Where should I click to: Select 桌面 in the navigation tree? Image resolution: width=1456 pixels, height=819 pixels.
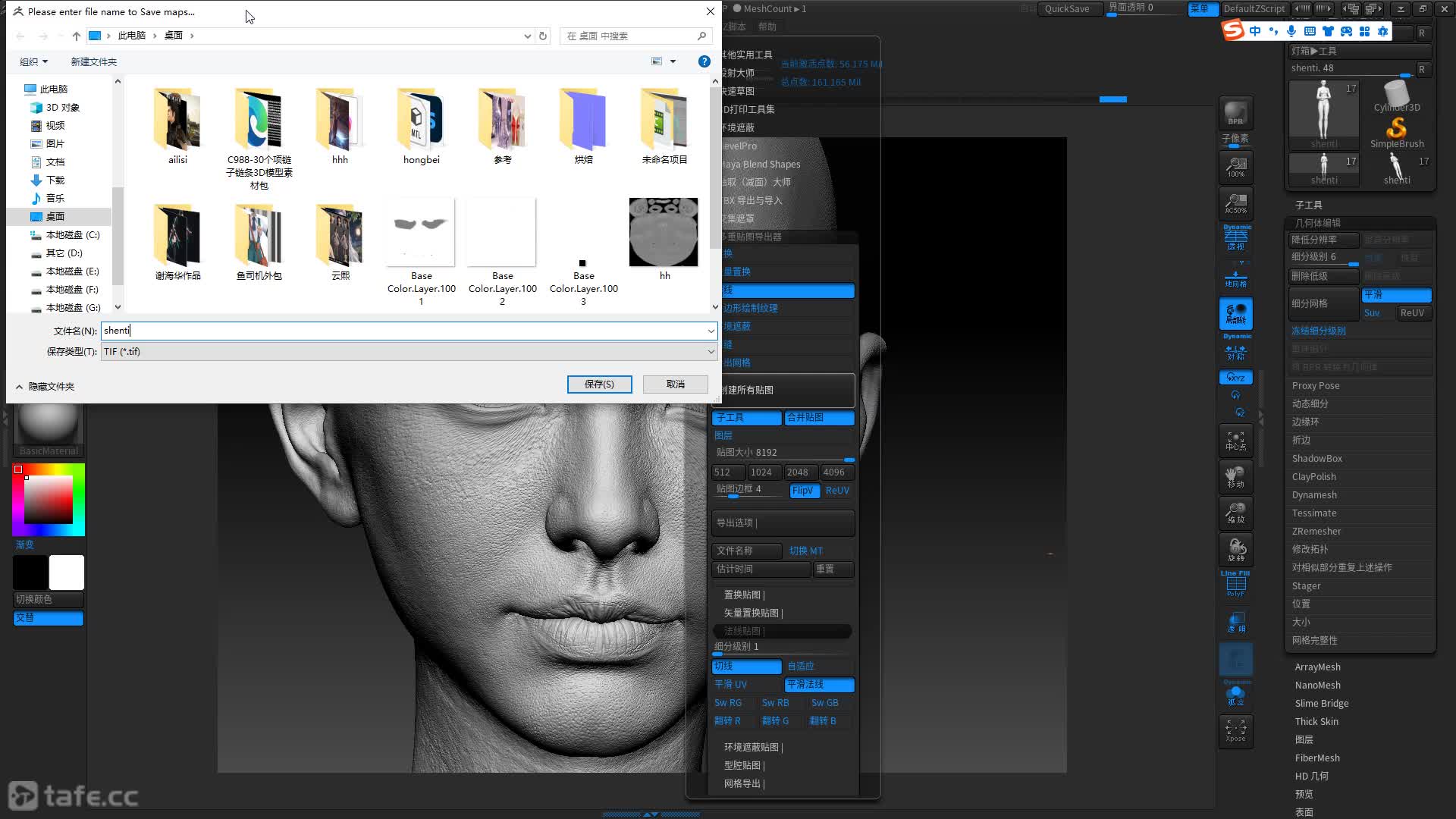[x=55, y=217]
